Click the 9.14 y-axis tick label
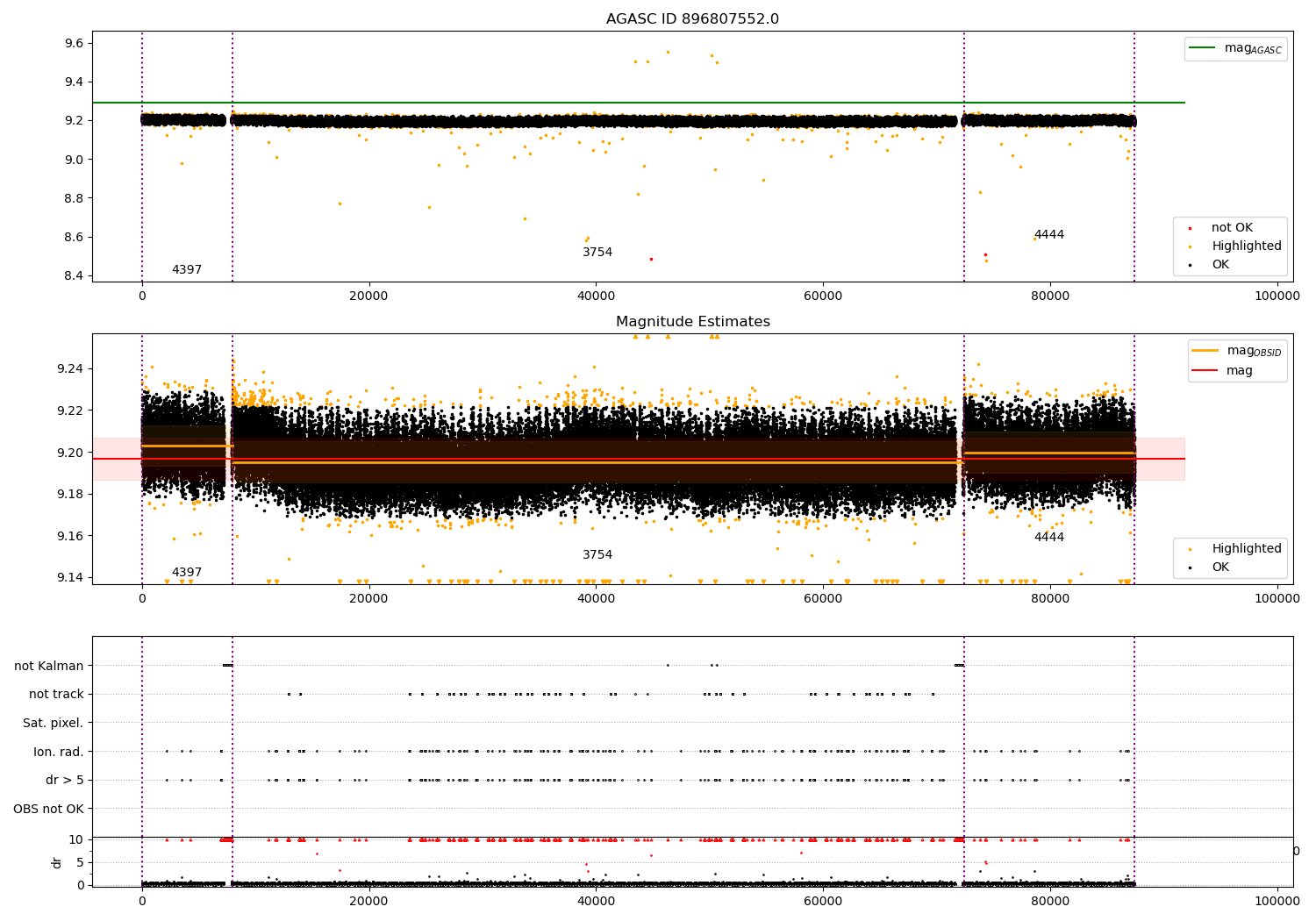The height and width of the screenshot is (921, 1316). [x=70, y=577]
